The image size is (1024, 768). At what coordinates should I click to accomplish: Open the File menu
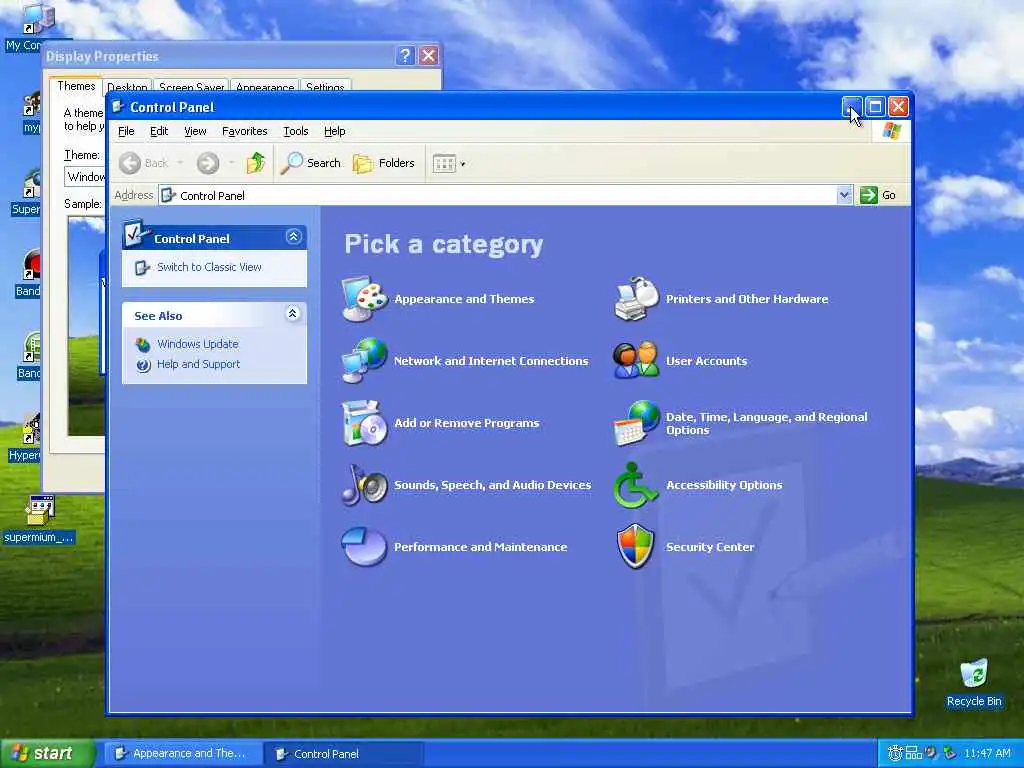126,131
